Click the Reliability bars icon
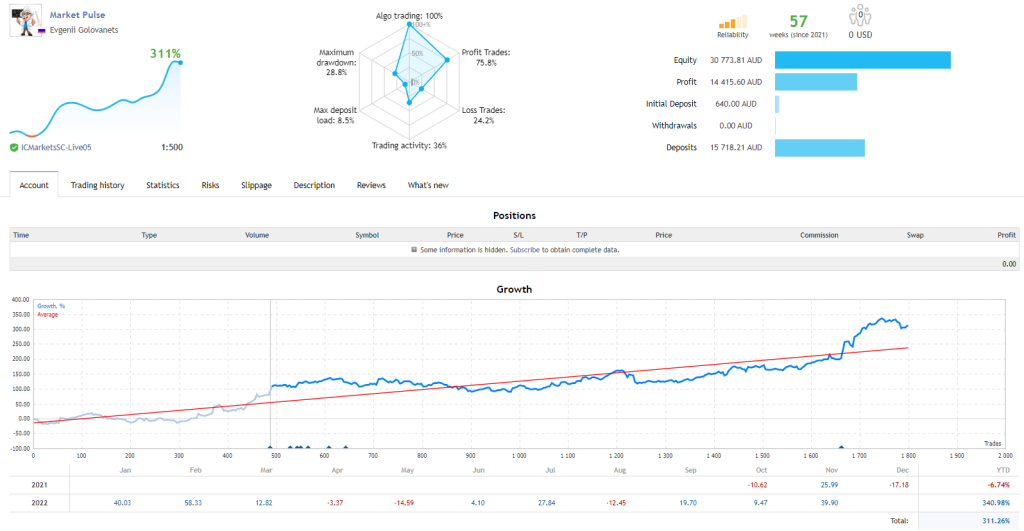The height and width of the screenshot is (531, 1024). (x=732, y=22)
